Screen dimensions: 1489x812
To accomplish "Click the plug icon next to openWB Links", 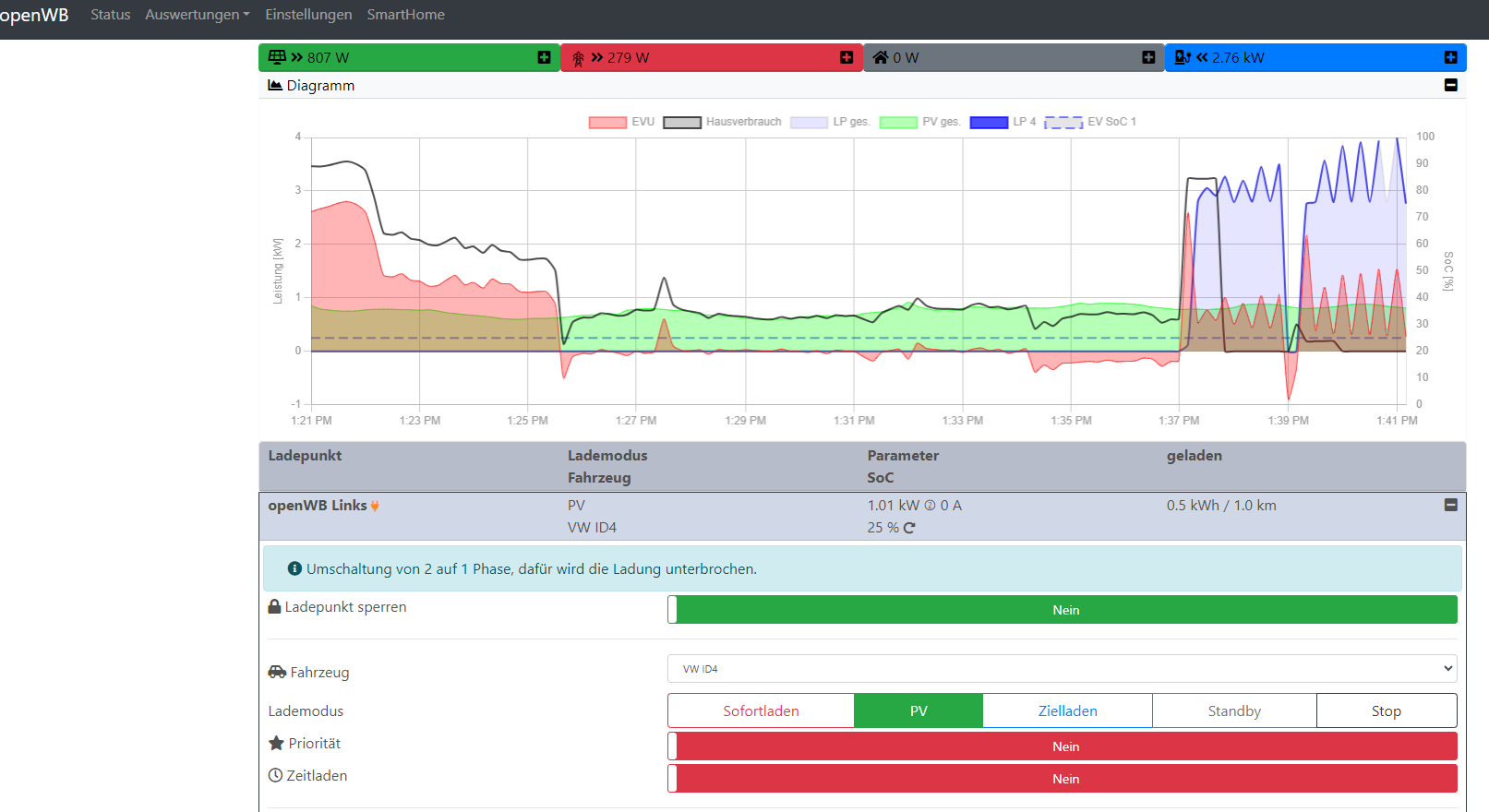I will [x=375, y=506].
